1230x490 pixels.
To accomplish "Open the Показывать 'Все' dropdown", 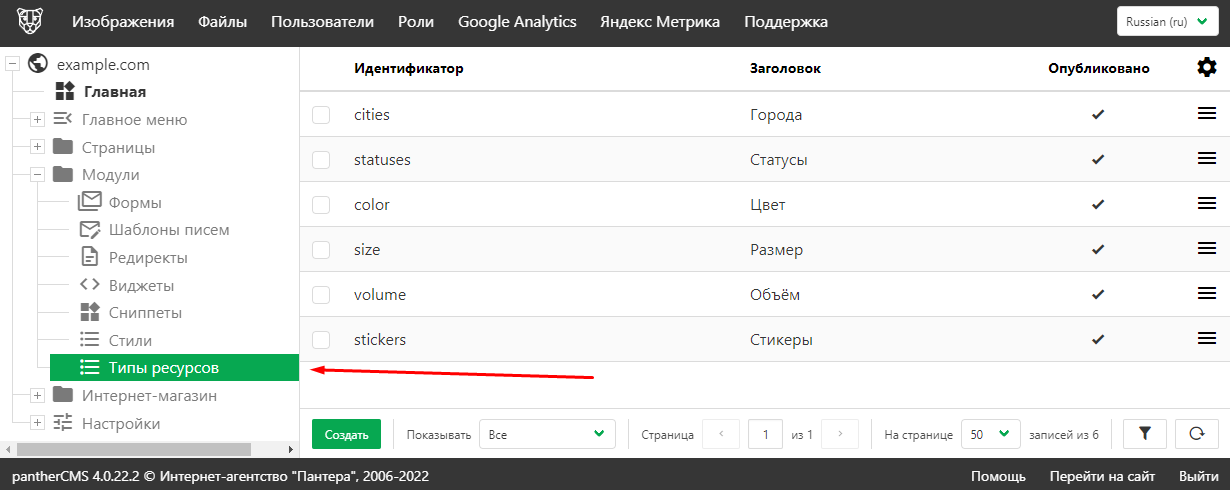I will click(547, 434).
